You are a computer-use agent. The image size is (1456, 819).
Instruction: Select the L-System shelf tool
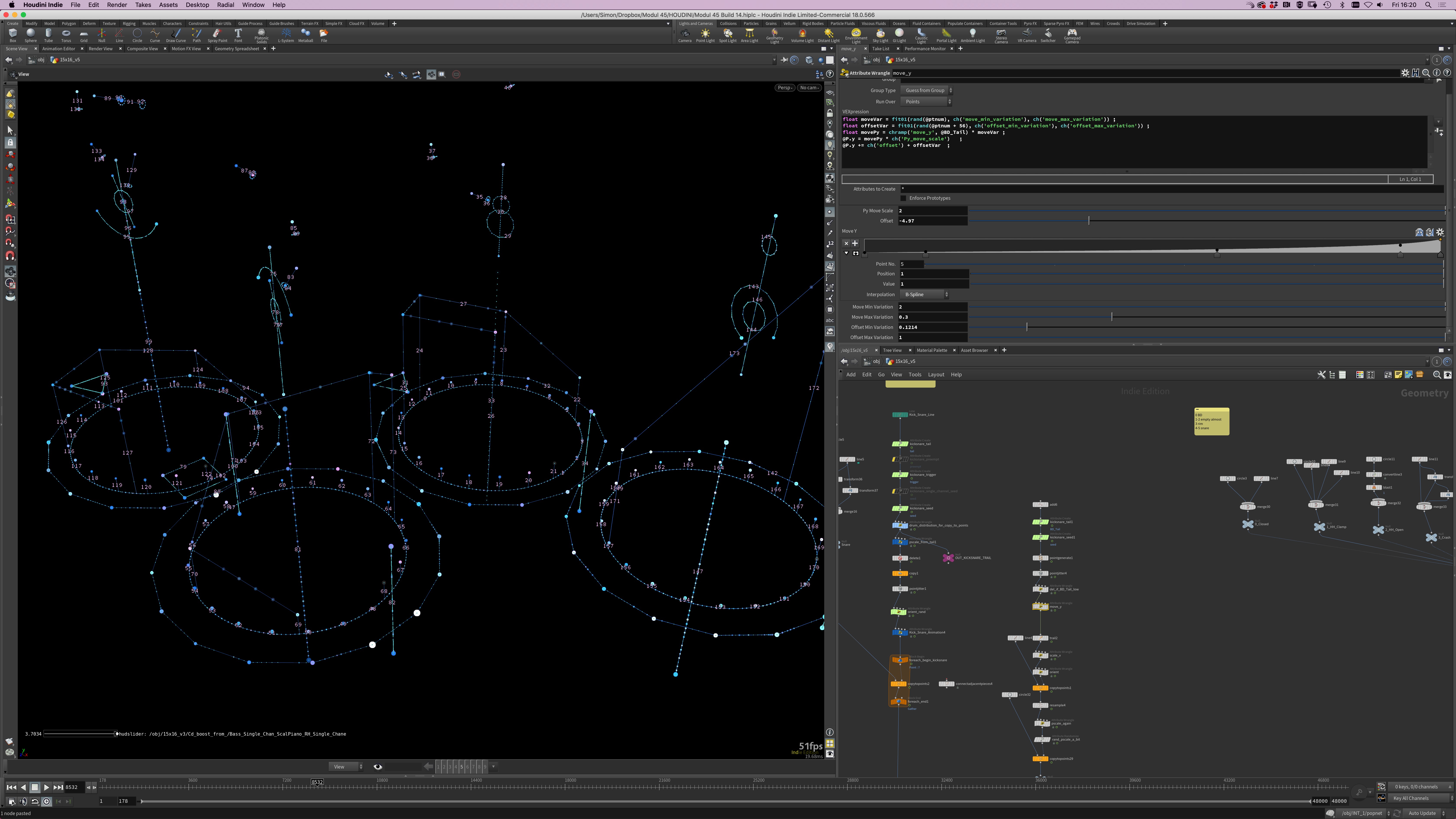point(286,36)
